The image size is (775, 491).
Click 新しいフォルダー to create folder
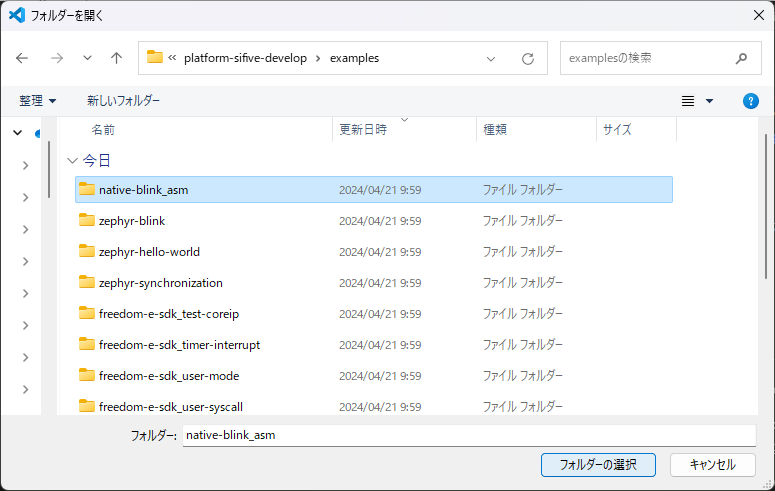point(123,101)
